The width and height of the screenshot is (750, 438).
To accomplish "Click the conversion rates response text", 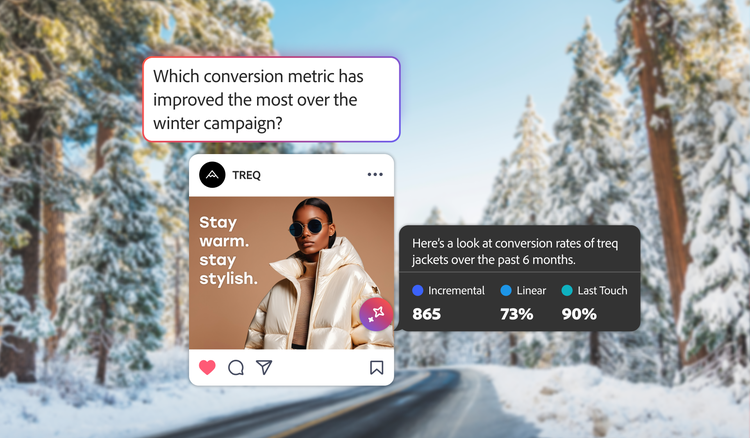I will 515,252.
